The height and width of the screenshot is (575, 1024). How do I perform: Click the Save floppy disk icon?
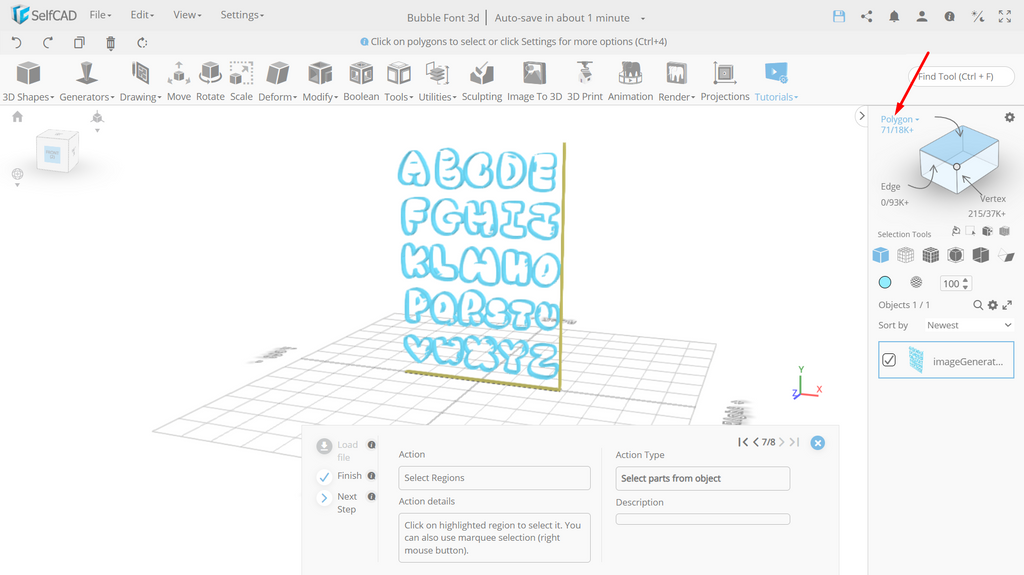pyautogui.click(x=839, y=16)
